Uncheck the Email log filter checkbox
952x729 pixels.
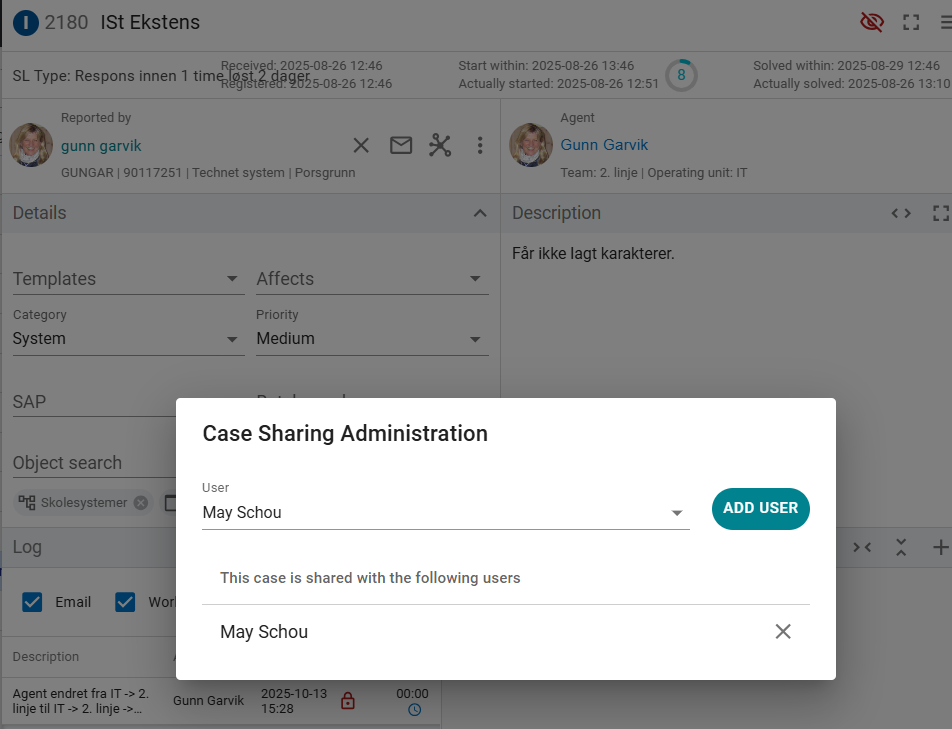click(x=32, y=602)
